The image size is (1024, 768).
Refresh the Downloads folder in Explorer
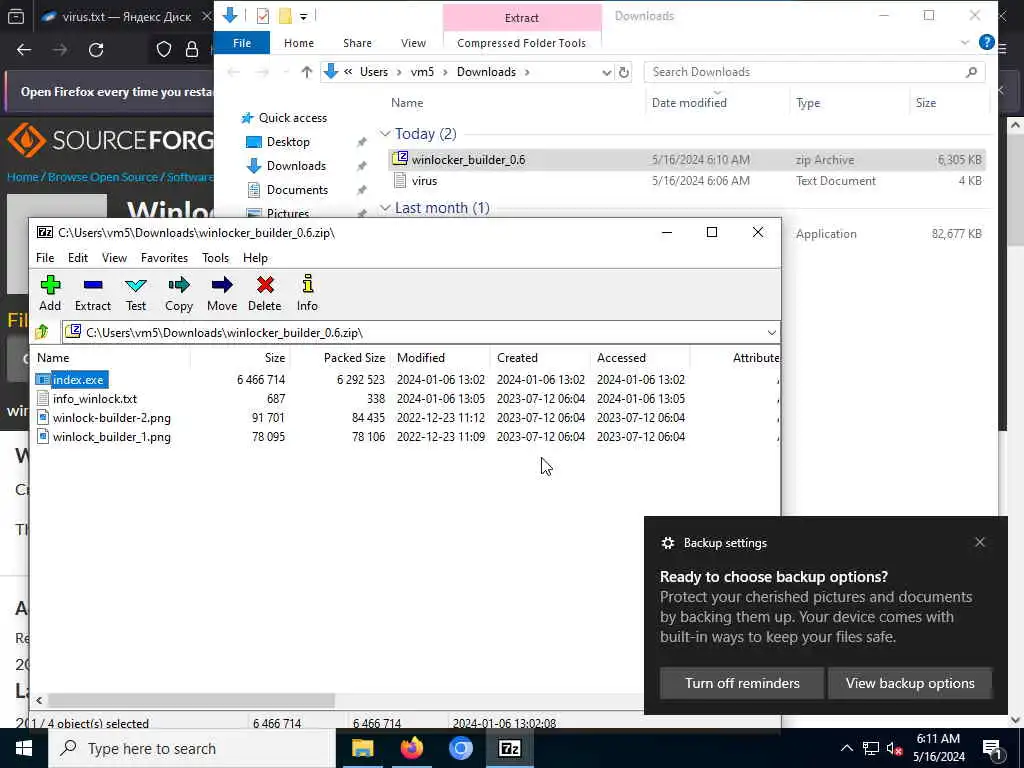pos(624,72)
